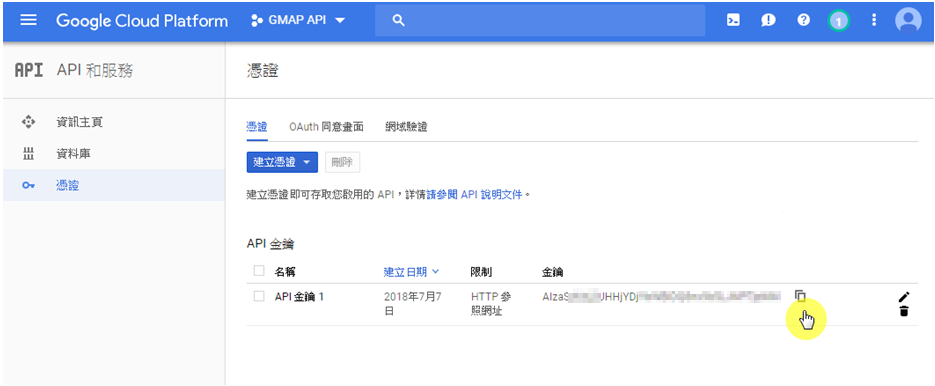935x386 pixels.
Task: Click the 限制 column header
Action: [x=481, y=272]
